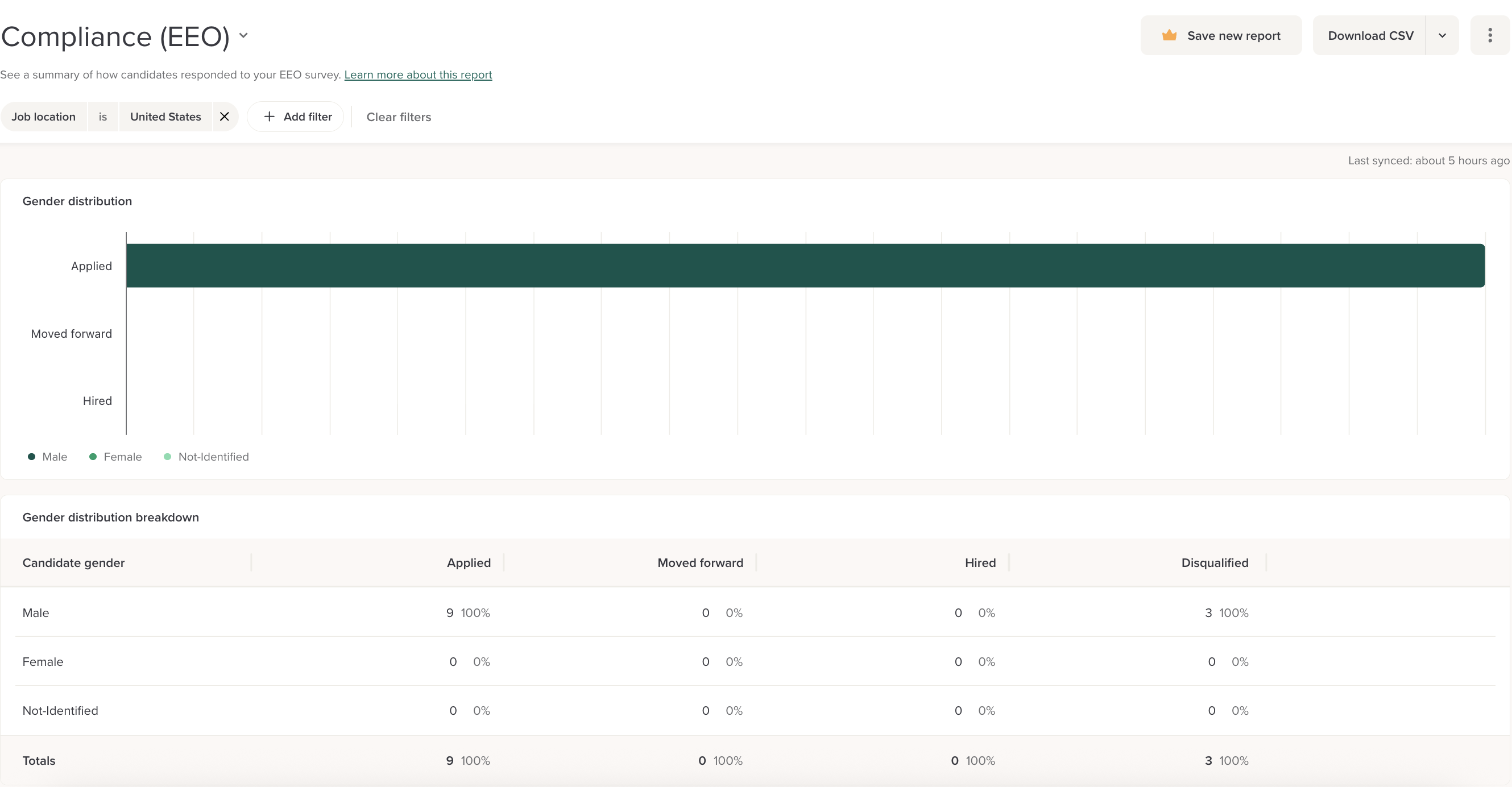The width and height of the screenshot is (1512, 787).
Task: Change the 'is' filter operator
Action: click(103, 116)
